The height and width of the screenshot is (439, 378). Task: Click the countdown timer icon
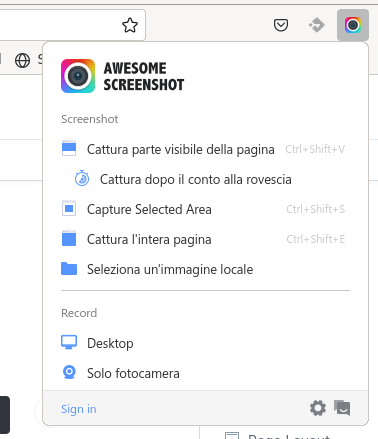coord(82,179)
